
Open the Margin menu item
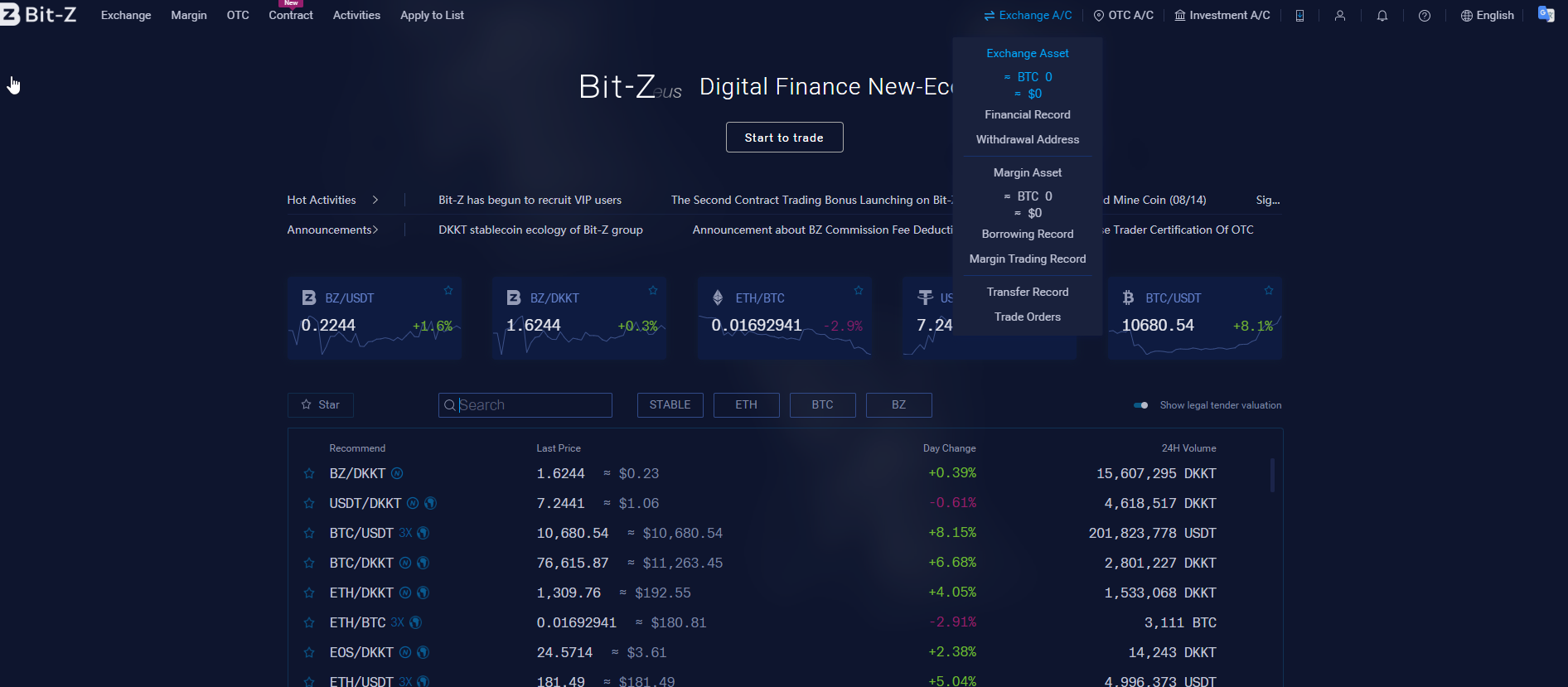(x=189, y=15)
